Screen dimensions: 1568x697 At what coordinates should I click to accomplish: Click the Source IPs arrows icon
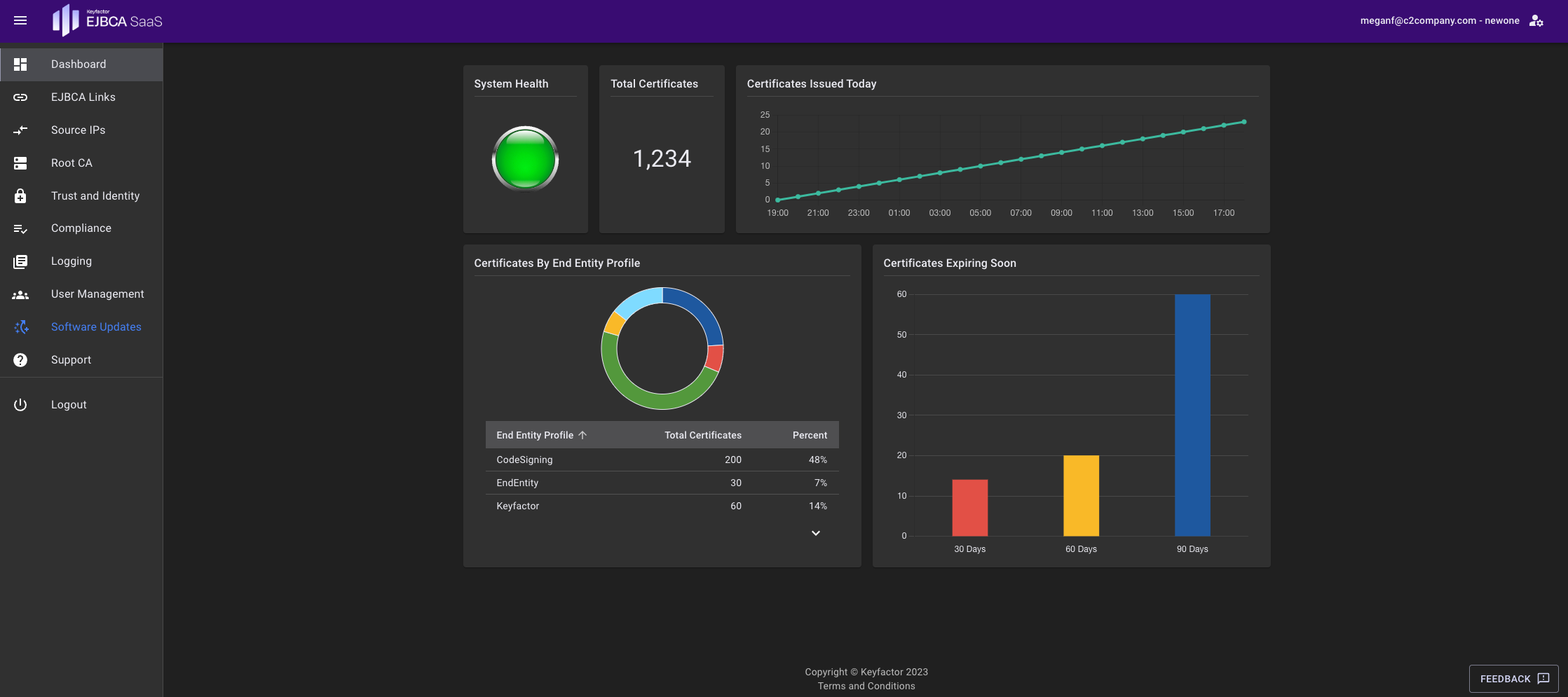(20, 130)
